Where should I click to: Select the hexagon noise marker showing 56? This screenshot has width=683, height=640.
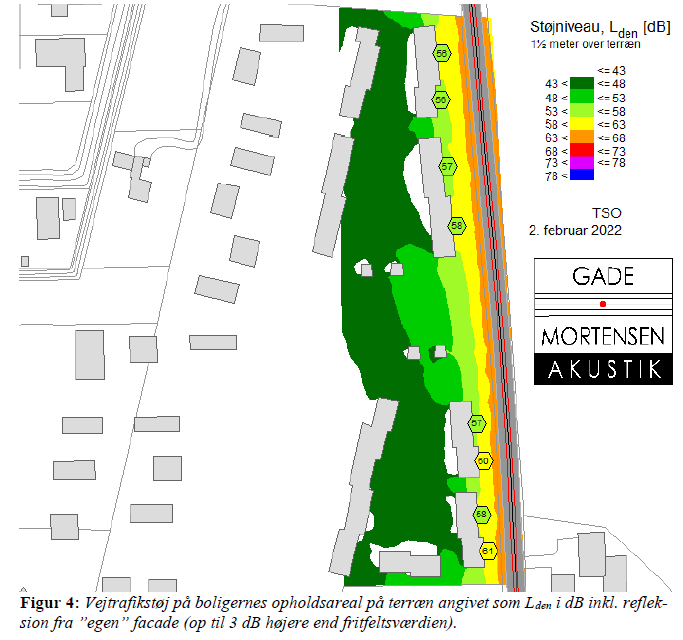point(441,99)
